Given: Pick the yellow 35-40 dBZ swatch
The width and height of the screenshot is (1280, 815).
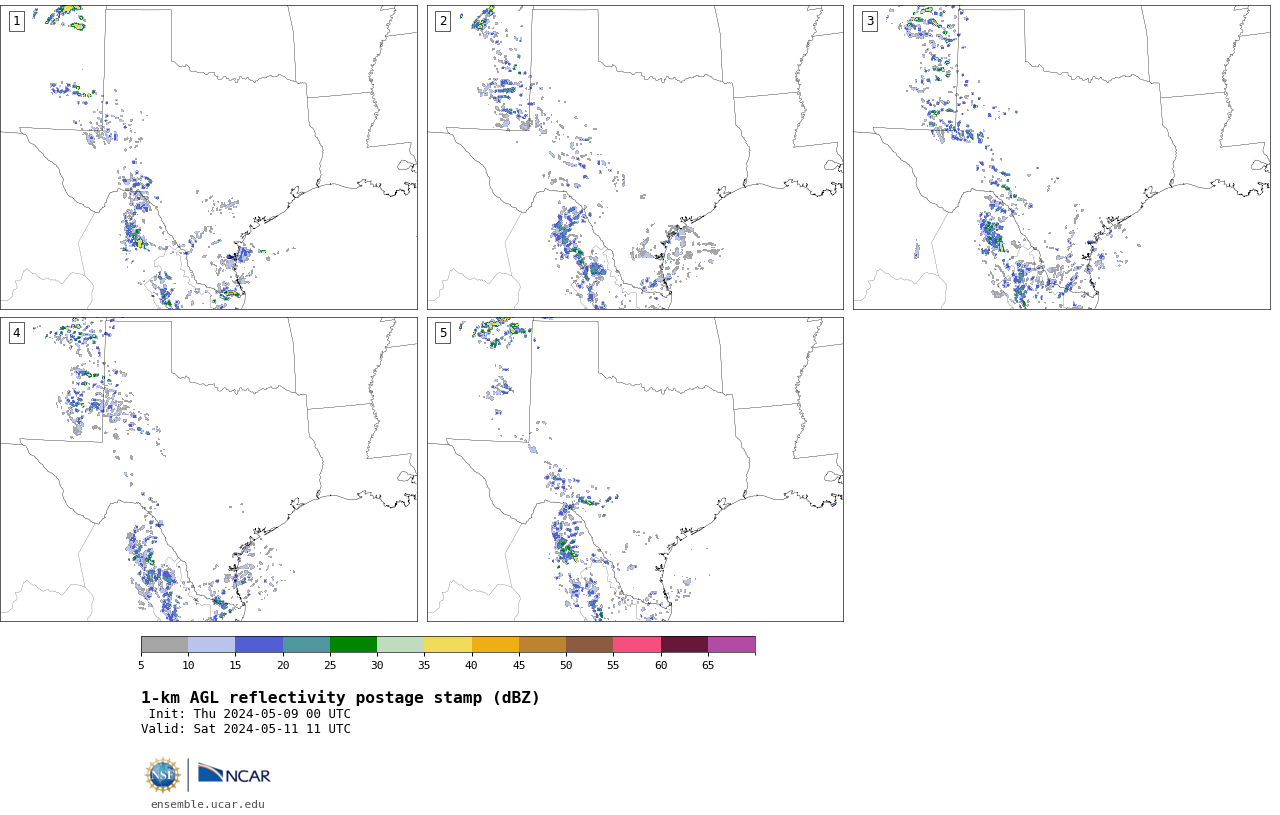Looking at the screenshot, I should pos(448,644).
